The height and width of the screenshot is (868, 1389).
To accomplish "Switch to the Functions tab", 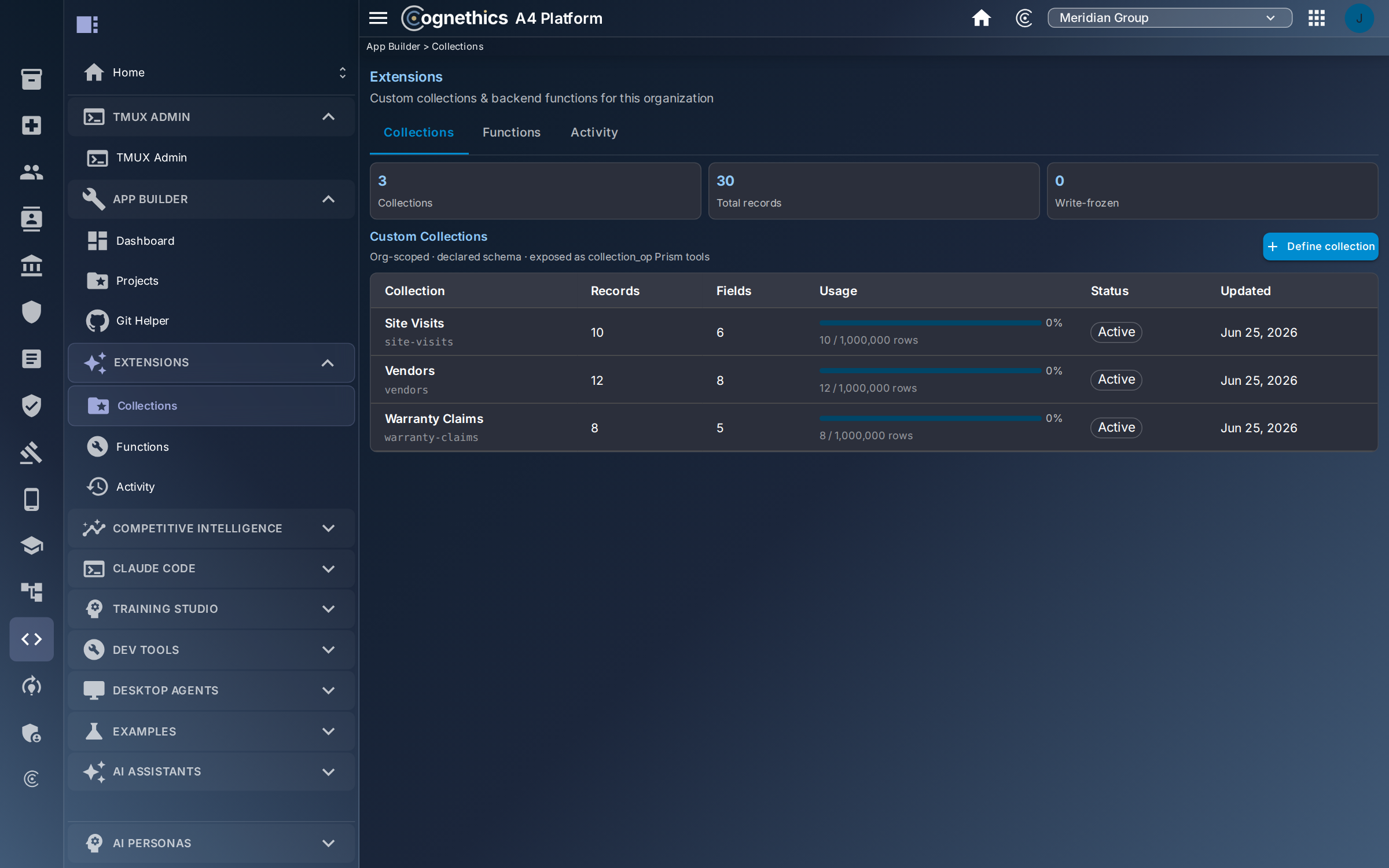I will [x=512, y=133].
